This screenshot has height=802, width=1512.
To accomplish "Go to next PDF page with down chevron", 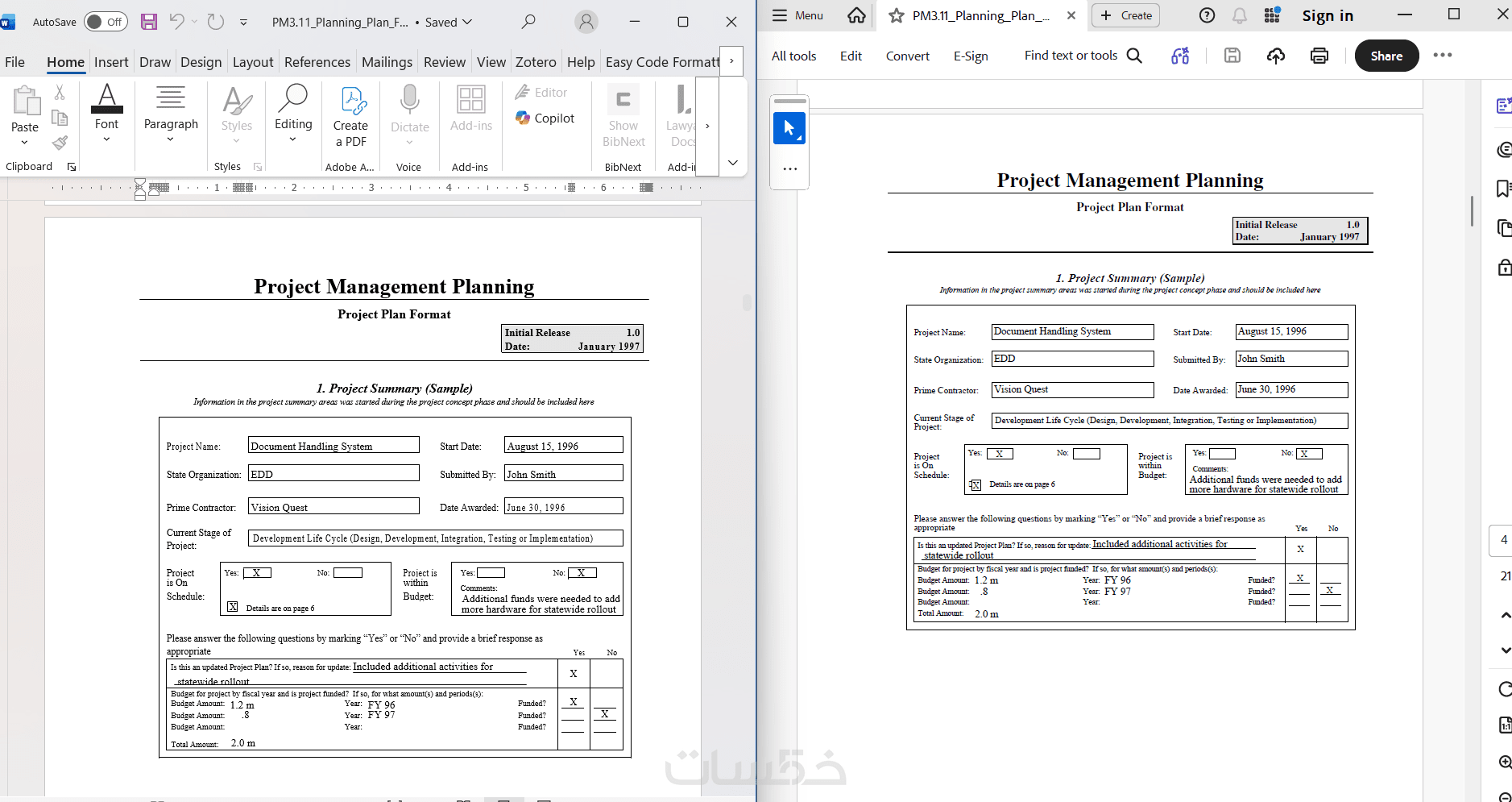I will pos(1506,650).
